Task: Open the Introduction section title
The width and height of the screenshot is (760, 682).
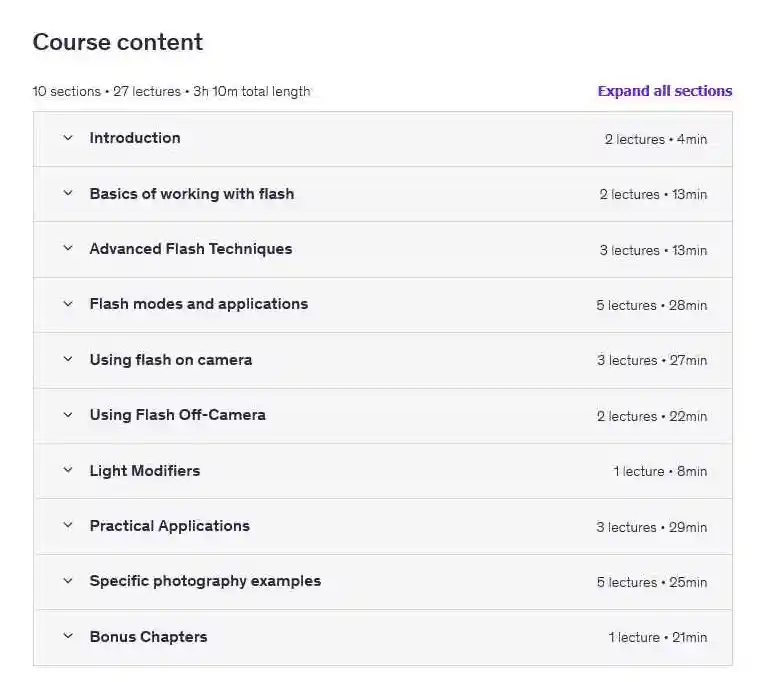Action: (135, 138)
